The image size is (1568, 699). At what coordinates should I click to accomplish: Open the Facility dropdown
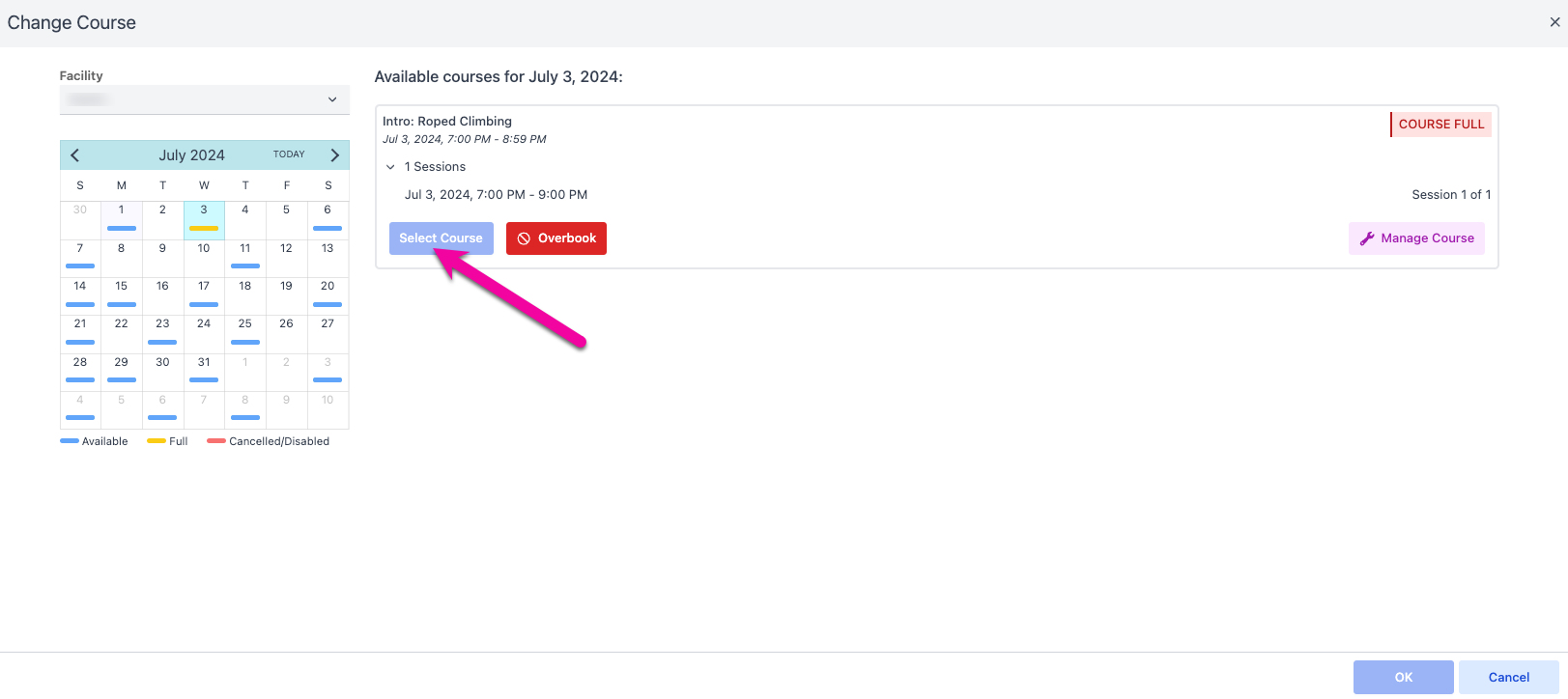[205, 99]
